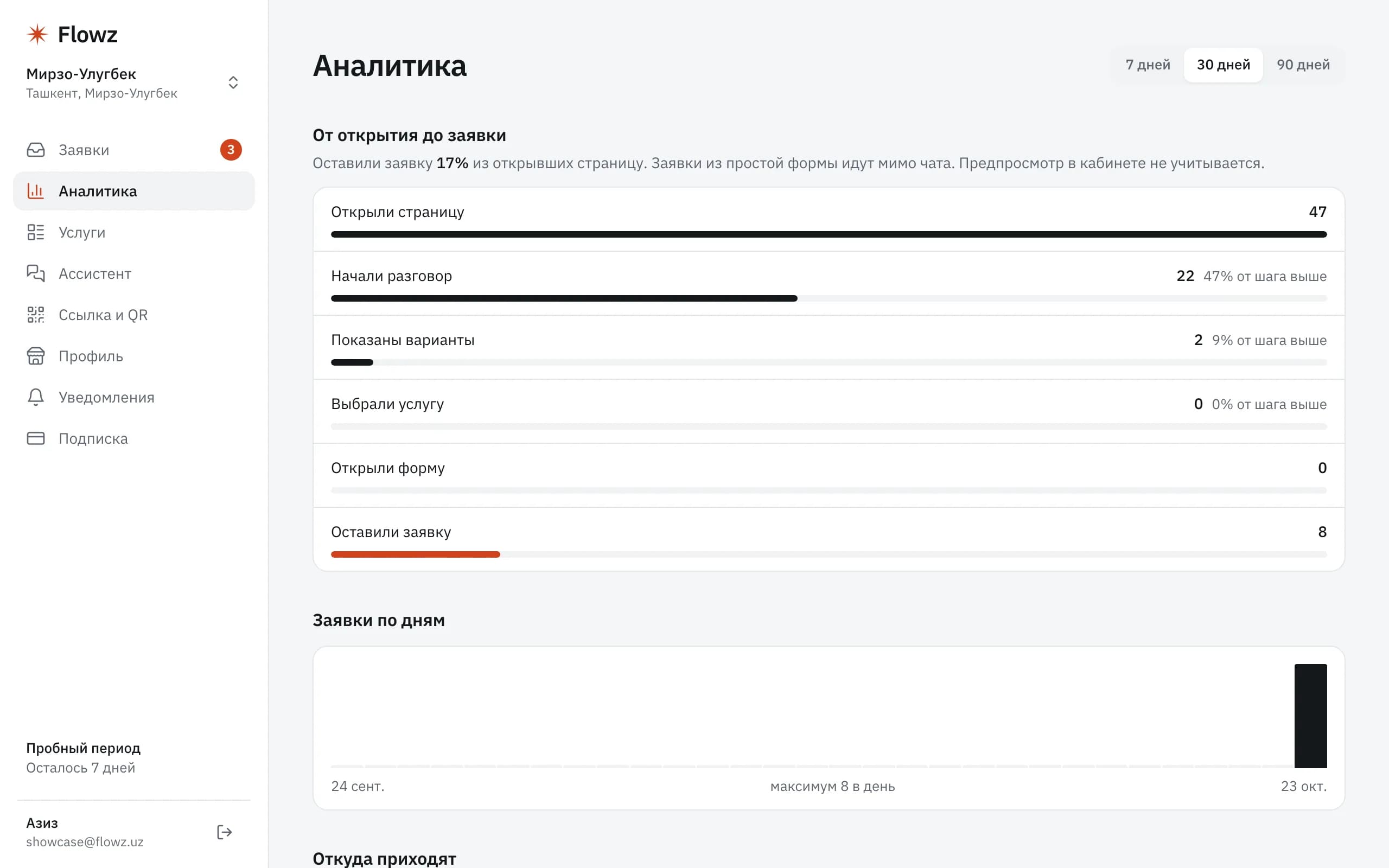
Task: Click the list icon beside Услуги
Action: click(x=36, y=233)
